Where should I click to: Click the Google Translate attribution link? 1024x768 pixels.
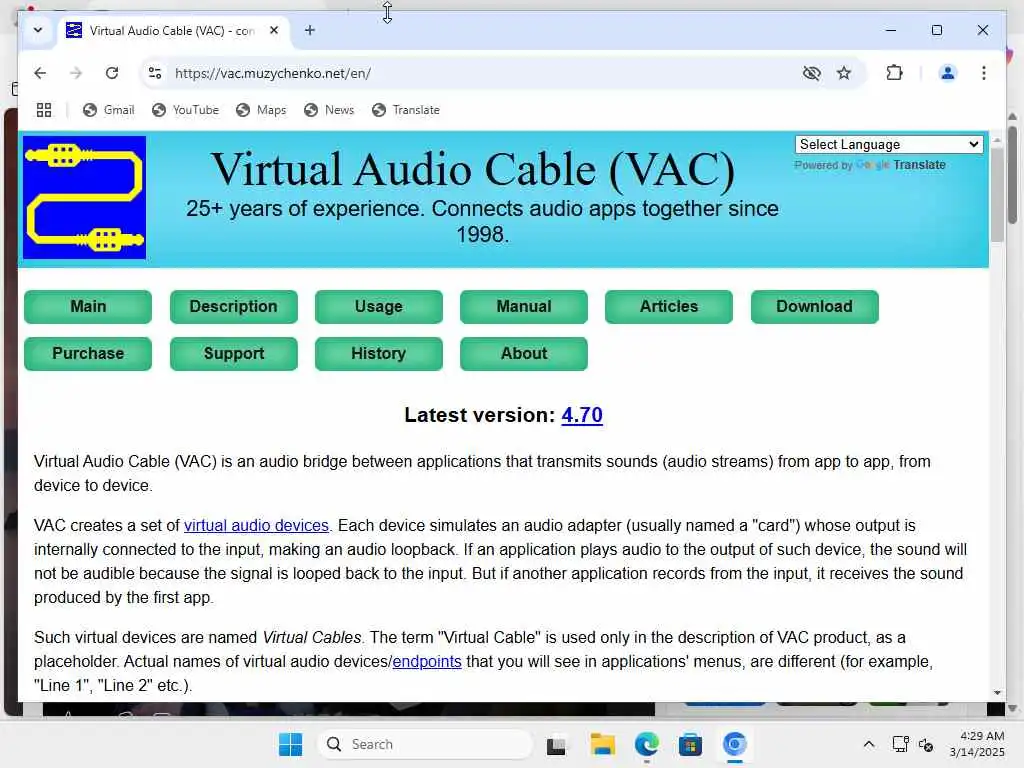(900, 165)
